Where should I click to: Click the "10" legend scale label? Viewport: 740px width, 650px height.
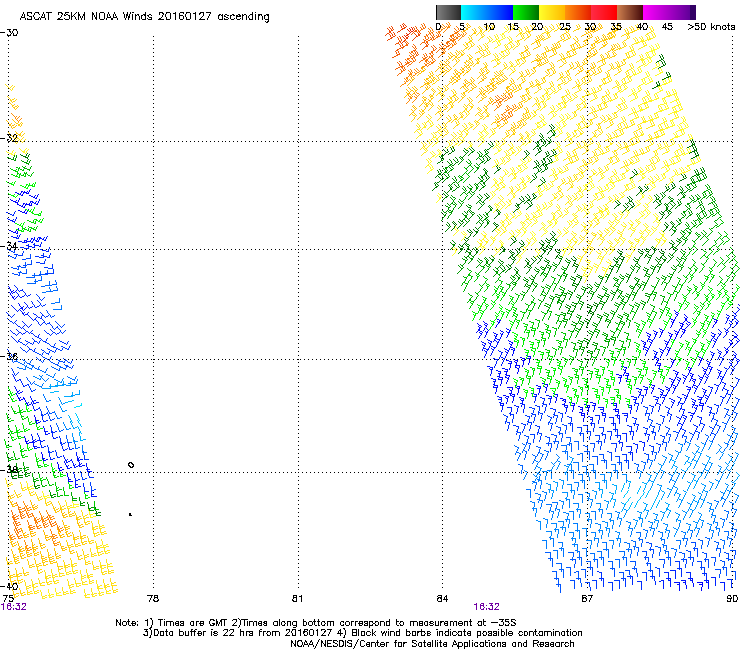(x=489, y=27)
